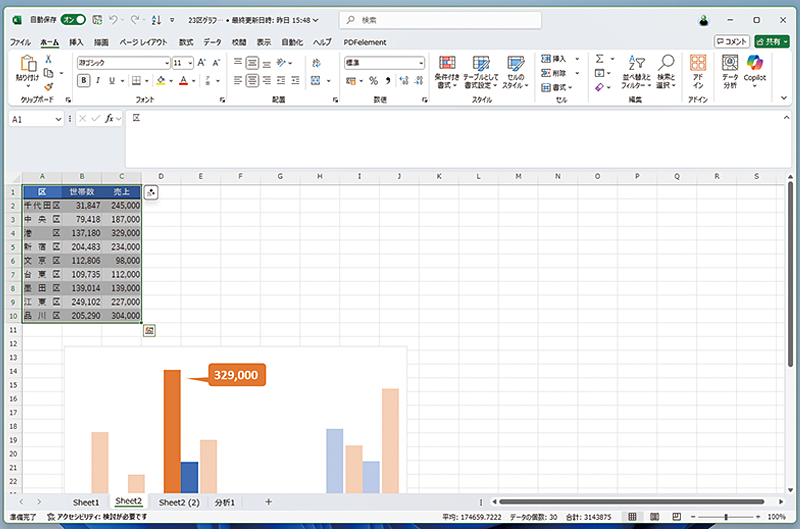Image resolution: width=800 pixels, height=529 pixels.
Task: Switch to the 分析1 sheet tab
Action: 225,501
